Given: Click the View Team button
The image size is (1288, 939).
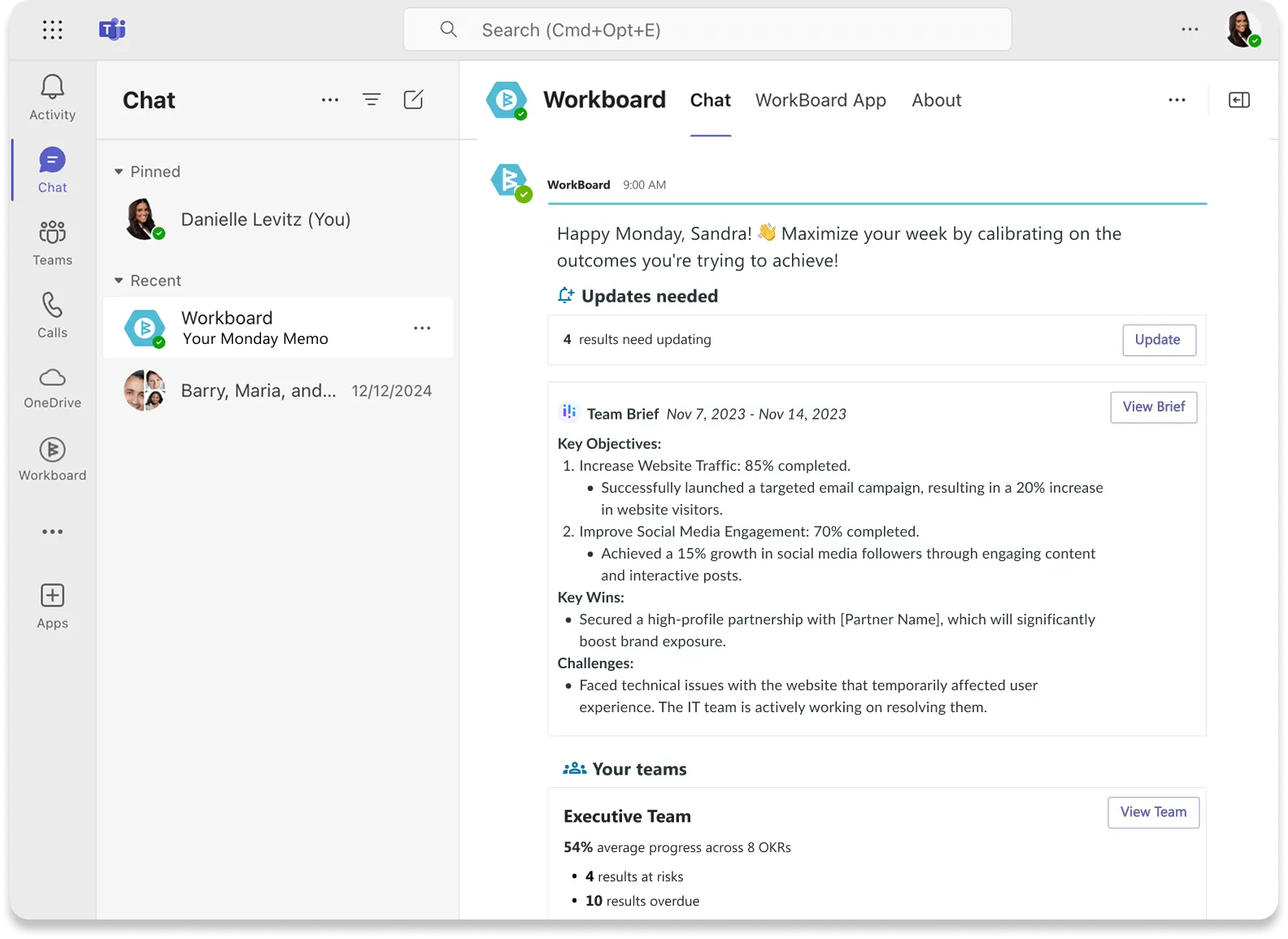Looking at the screenshot, I should 1153,812.
